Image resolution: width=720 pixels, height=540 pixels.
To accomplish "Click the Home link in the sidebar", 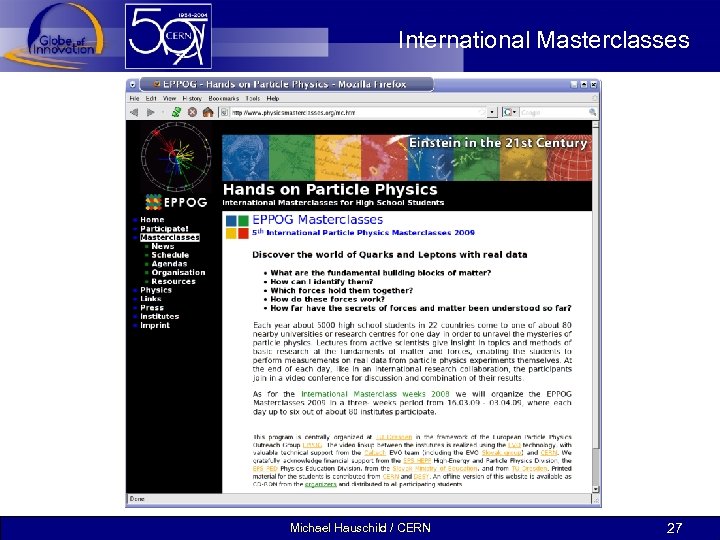I will [x=152, y=219].
